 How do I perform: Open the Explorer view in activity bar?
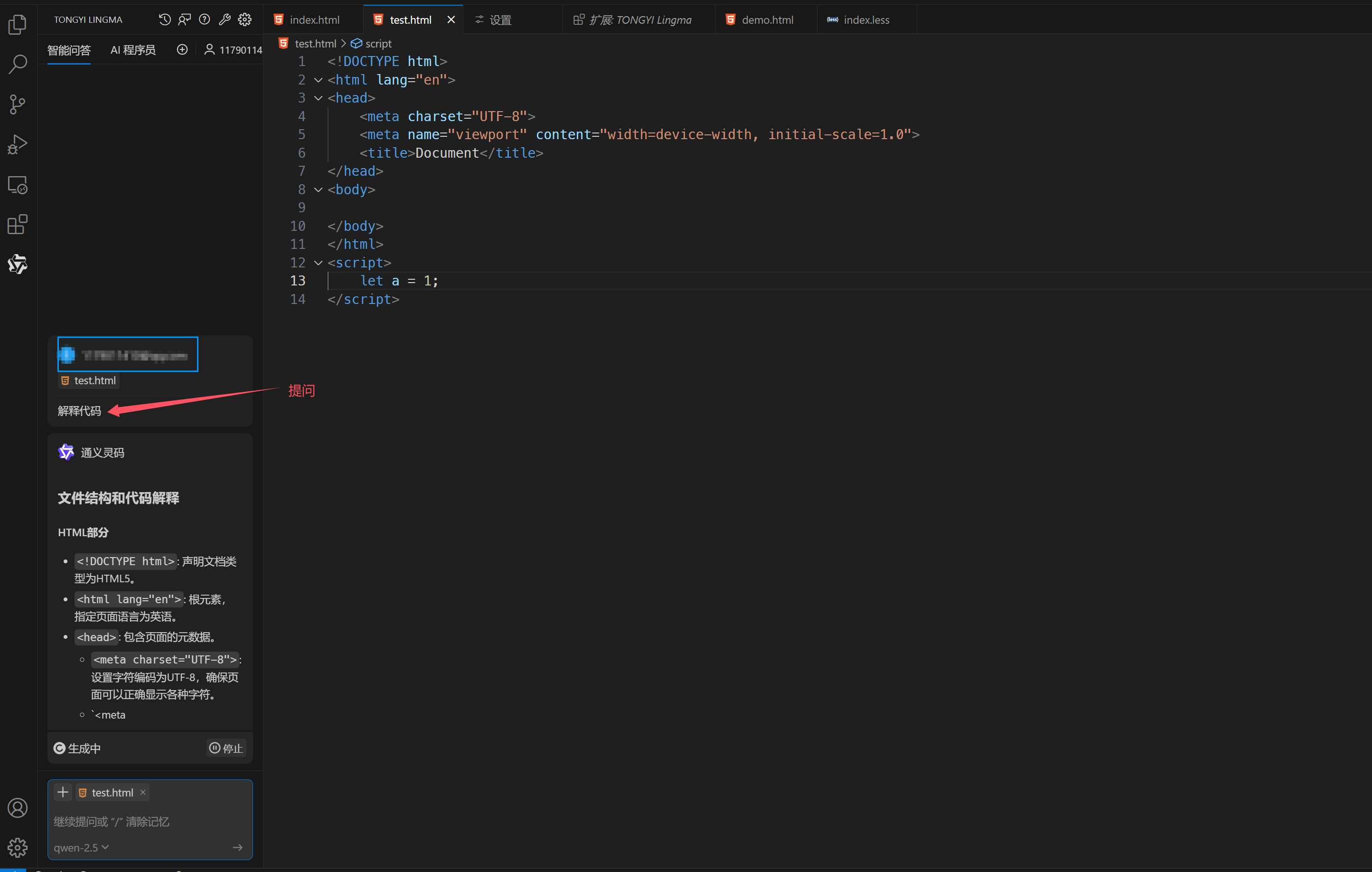pyautogui.click(x=18, y=24)
